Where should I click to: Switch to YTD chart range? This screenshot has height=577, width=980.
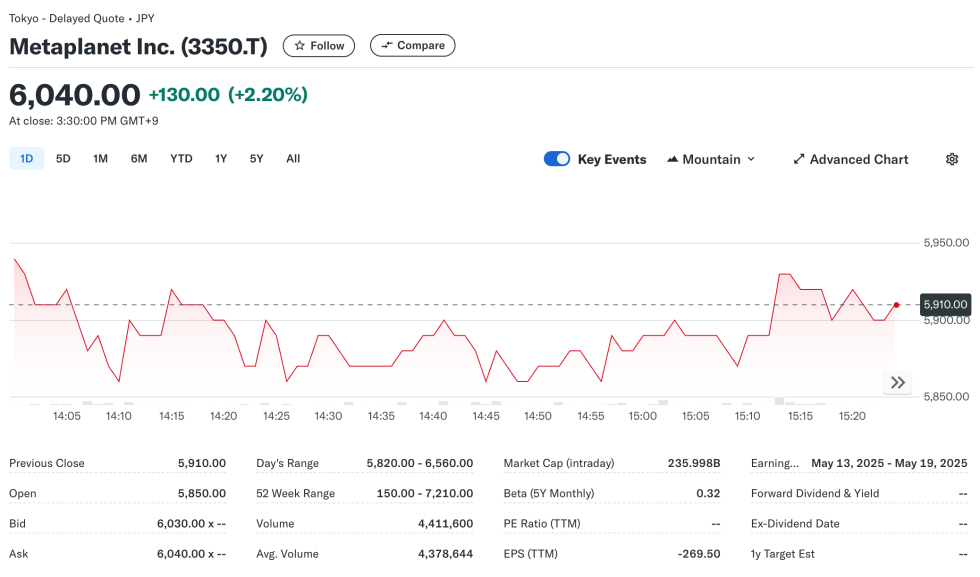coord(181,159)
